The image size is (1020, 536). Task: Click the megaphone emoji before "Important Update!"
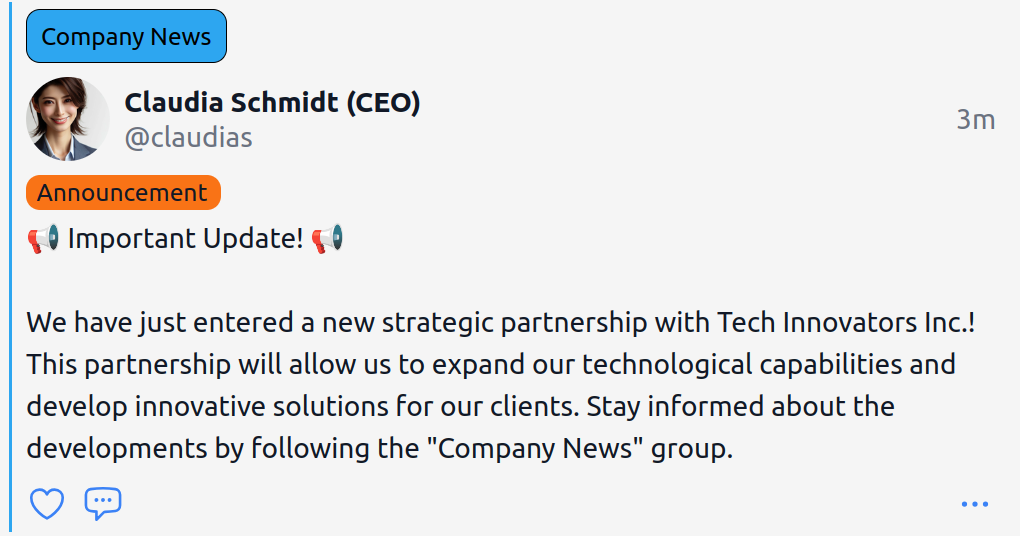coord(43,240)
